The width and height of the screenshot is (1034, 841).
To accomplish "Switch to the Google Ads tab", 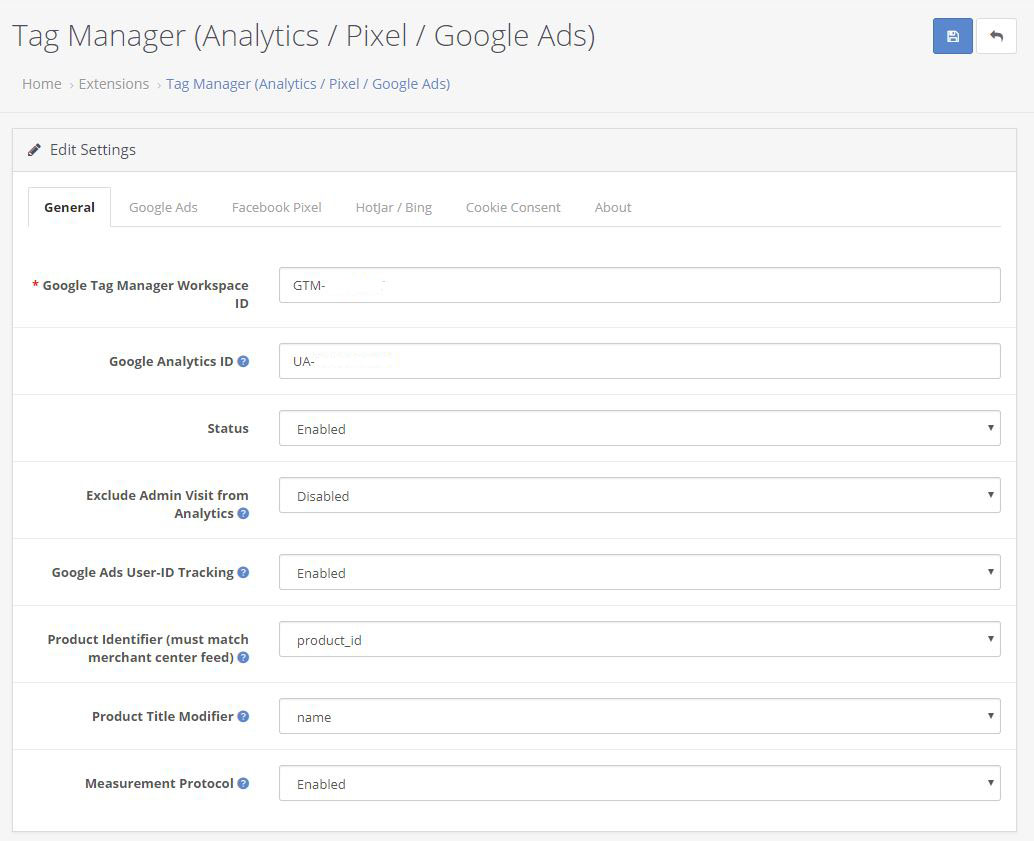I will coord(163,207).
